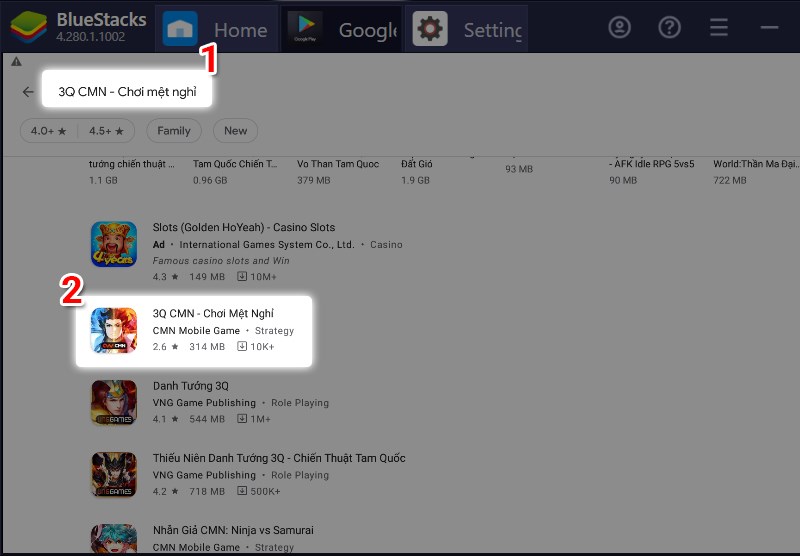Click the Tam Quốc Chiến T... card

(x=235, y=172)
